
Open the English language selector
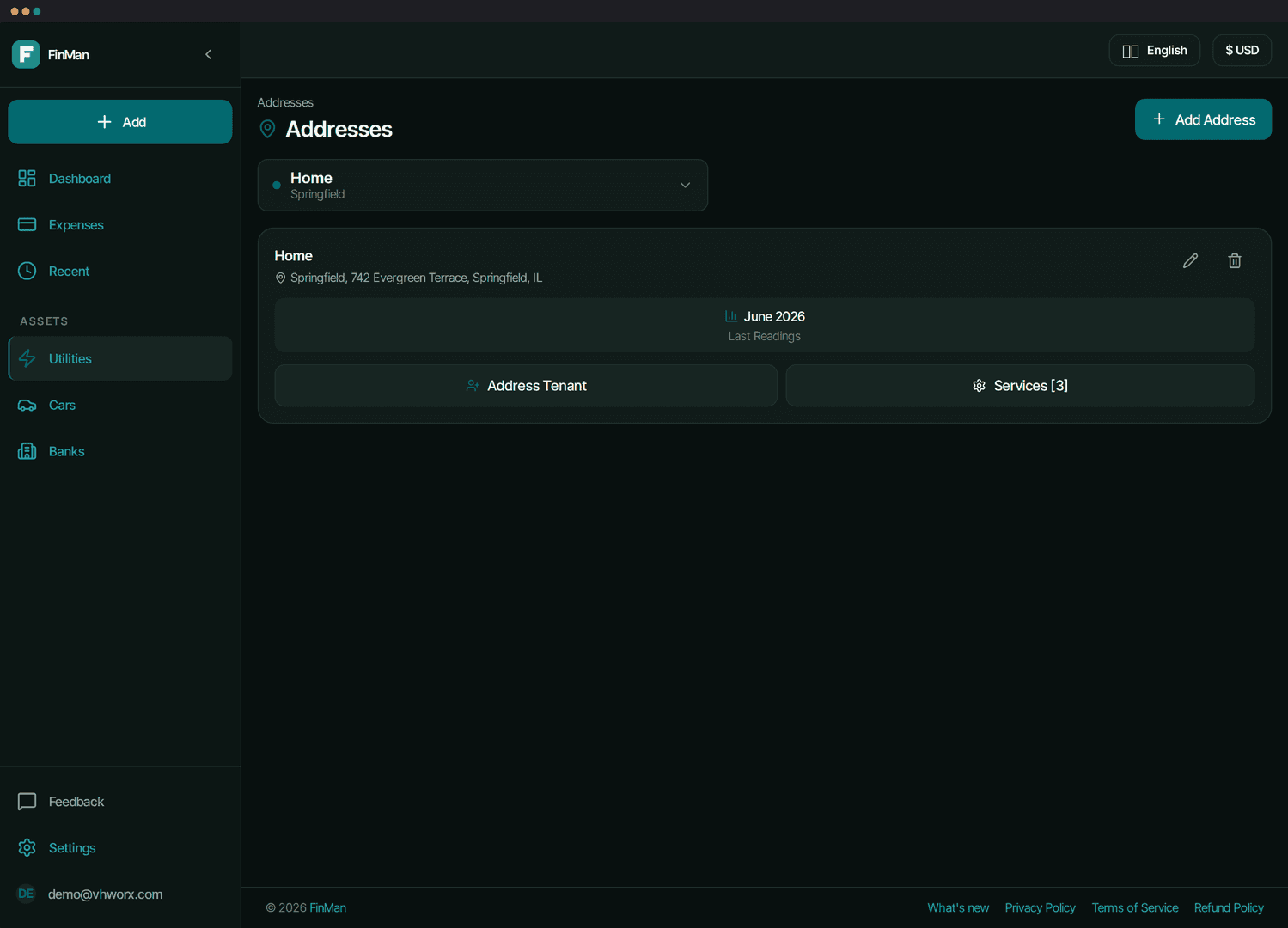point(1154,51)
